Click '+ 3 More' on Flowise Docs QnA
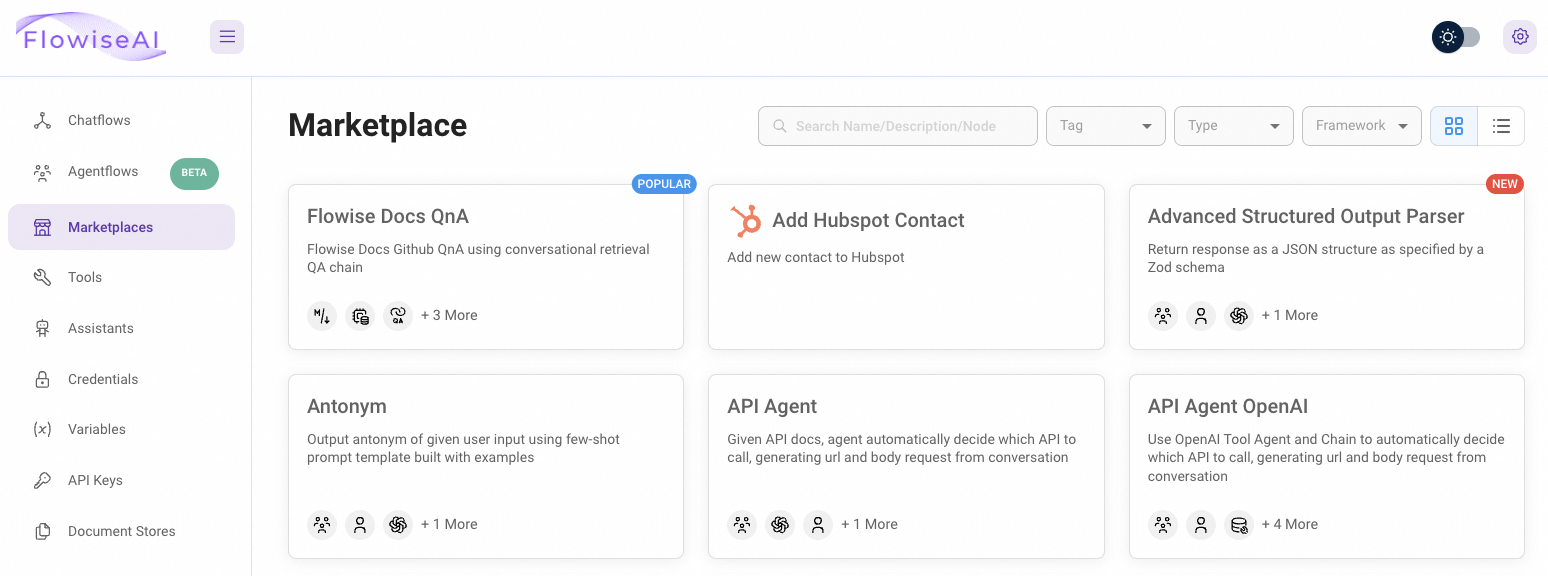Screen dimensions: 1548x576 click(x=449, y=315)
